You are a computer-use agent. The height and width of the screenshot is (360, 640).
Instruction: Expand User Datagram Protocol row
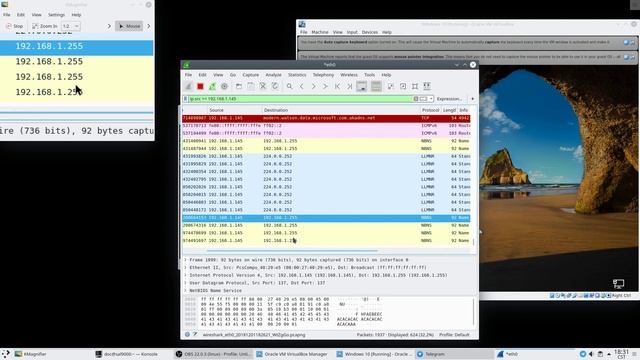pyautogui.click(x=184, y=283)
